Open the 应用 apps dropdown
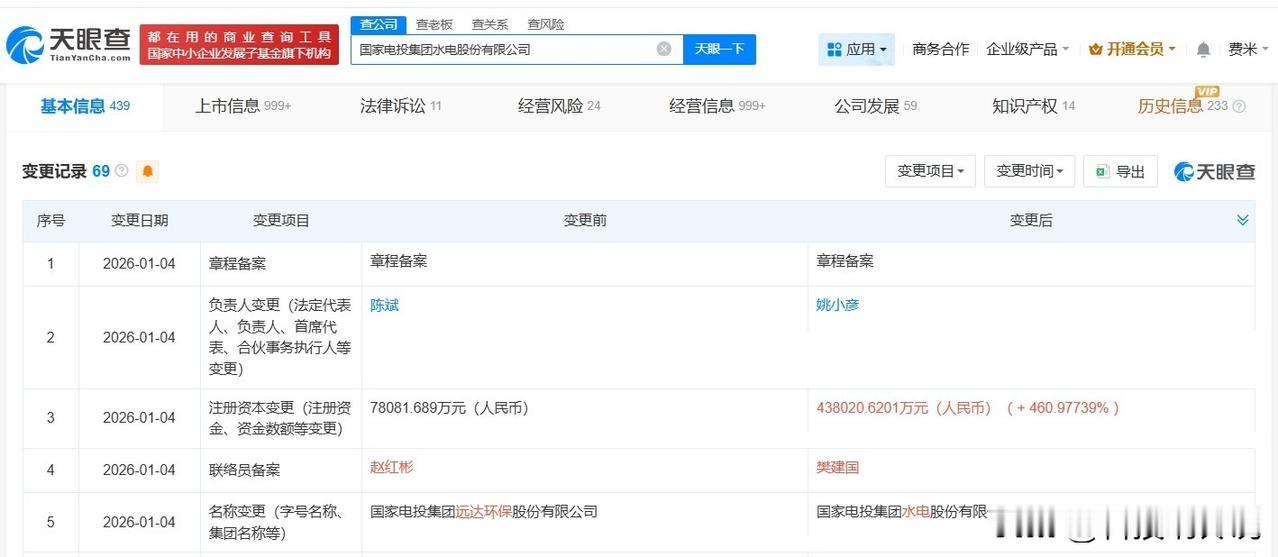The image size is (1278, 557). click(856, 49)
